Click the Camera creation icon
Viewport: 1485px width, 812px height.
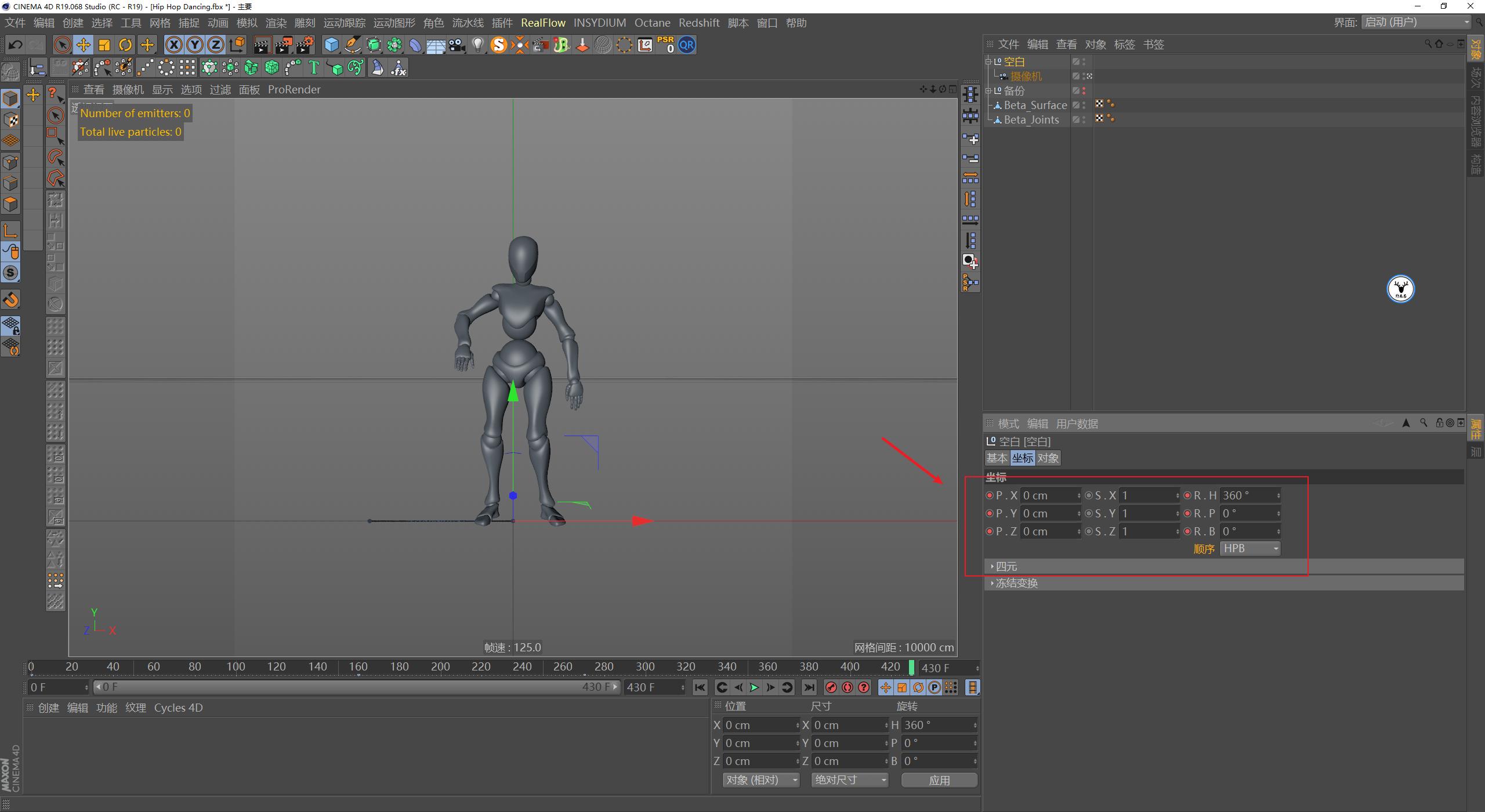(457, 45)
